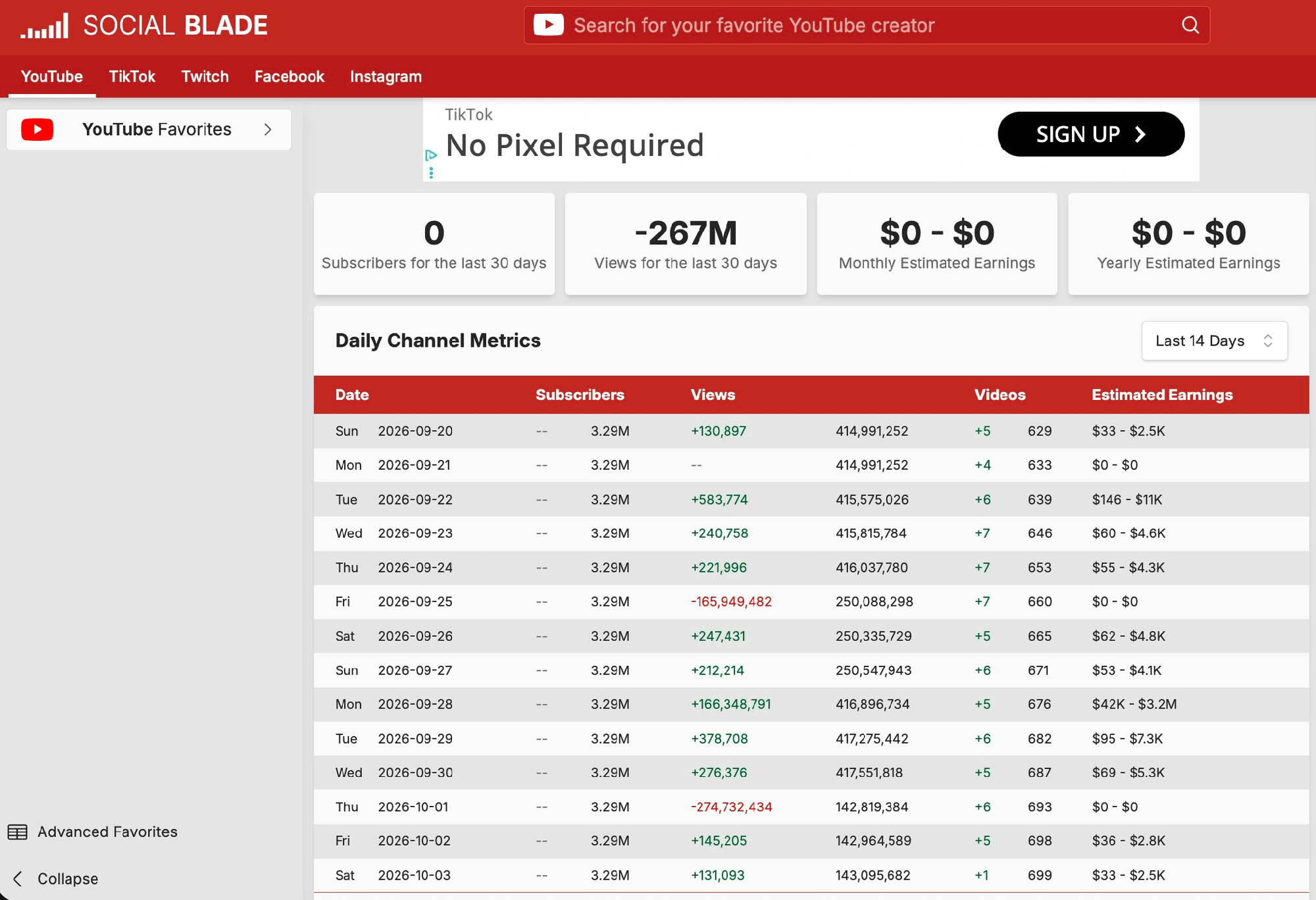Click the 2026-09-28 table row
The height and width of the screenshot is (900, 1316).
811,705
